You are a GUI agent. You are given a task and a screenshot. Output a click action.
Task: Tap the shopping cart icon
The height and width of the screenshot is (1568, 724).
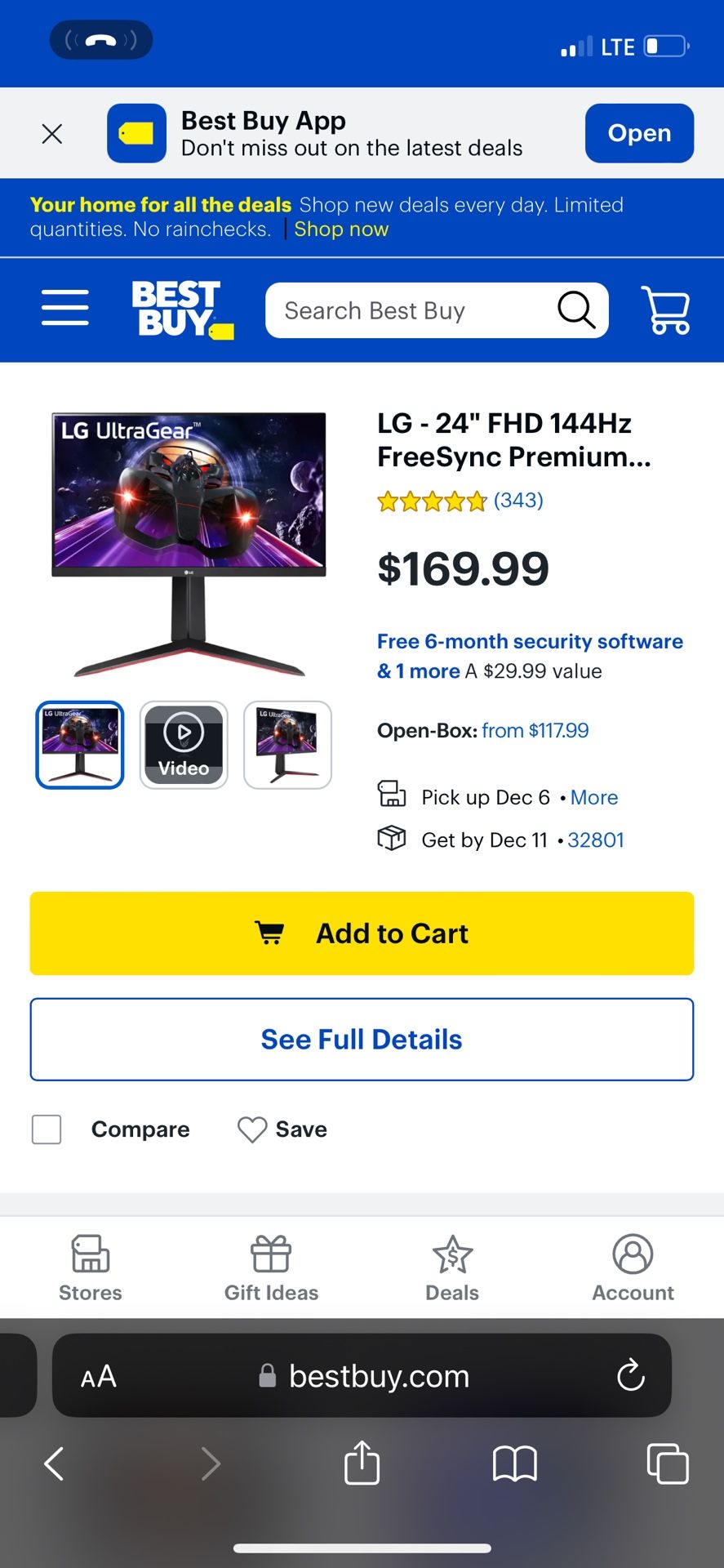coord(665,310)
